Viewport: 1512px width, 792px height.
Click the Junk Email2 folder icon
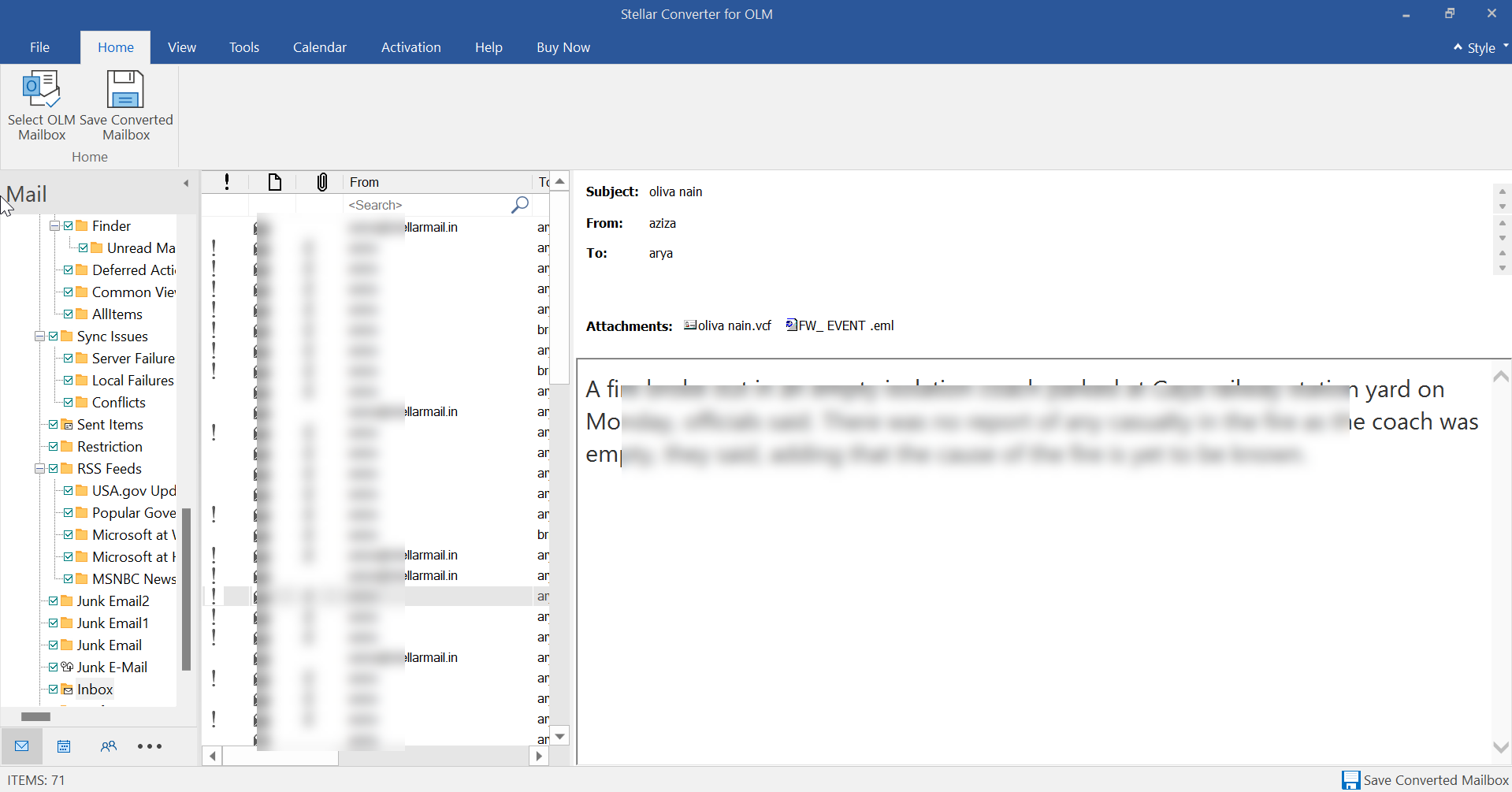point(67,601)
